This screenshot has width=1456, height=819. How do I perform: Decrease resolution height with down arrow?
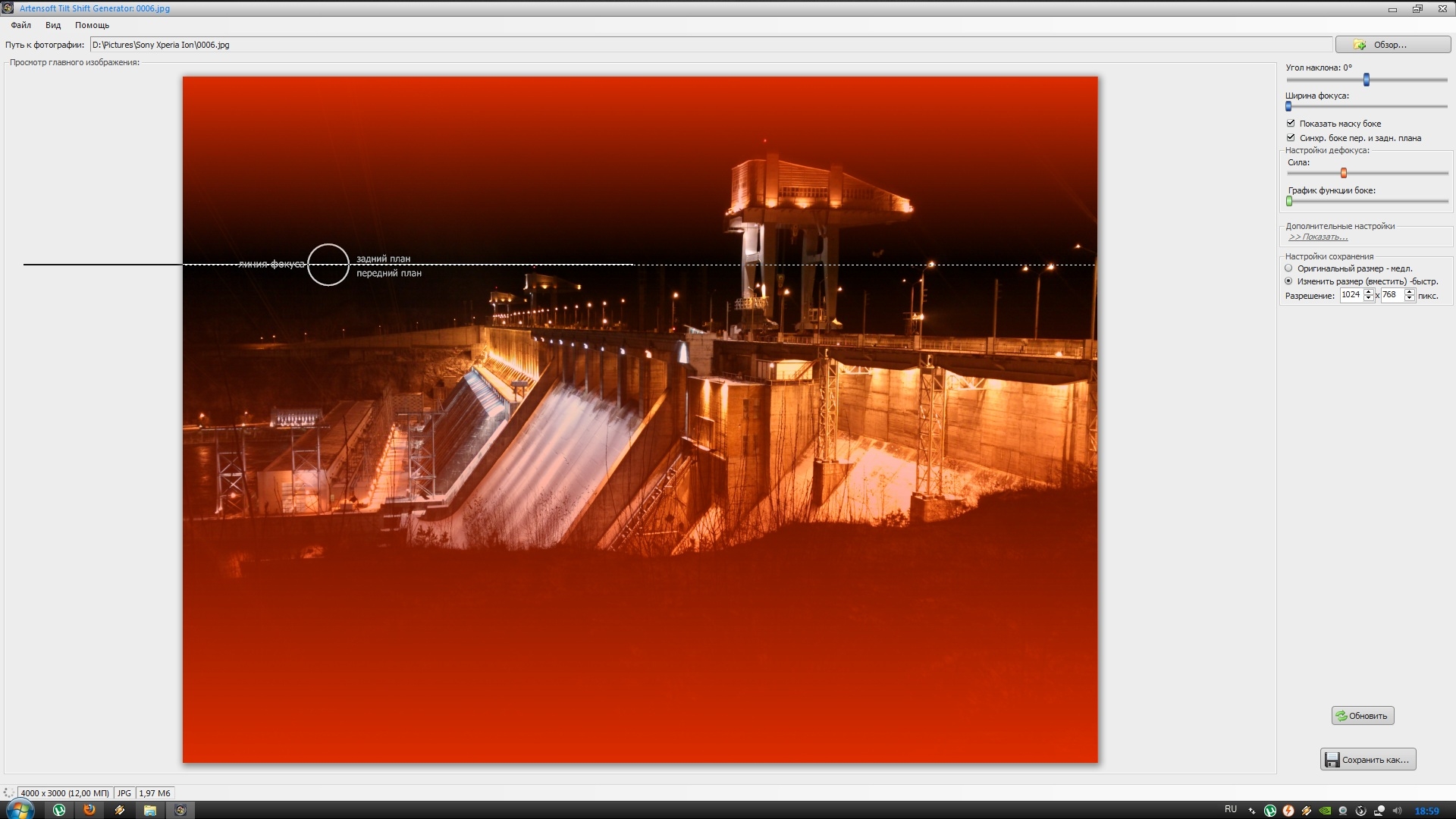click(1409, 299)
